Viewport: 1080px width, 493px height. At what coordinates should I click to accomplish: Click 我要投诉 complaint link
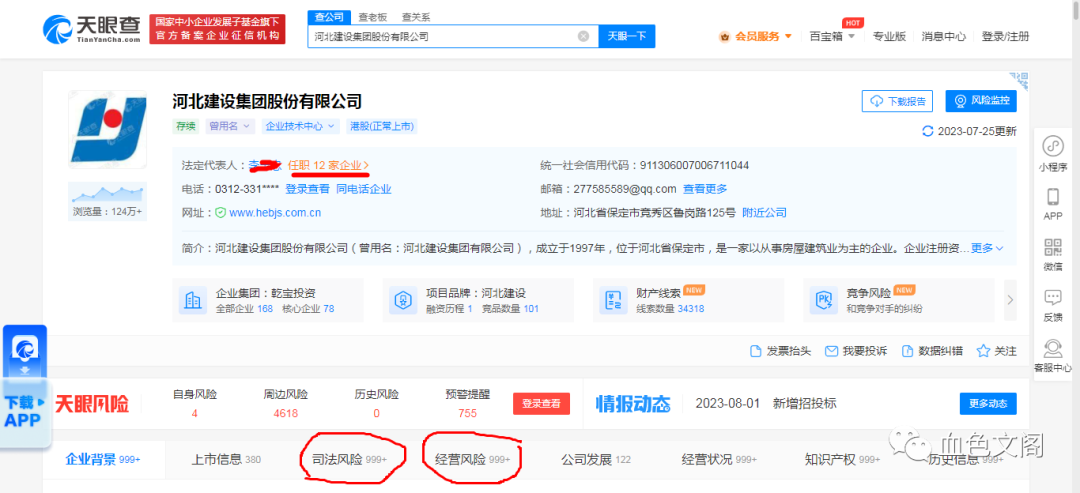pyautogui.click(x=855, y=351)
